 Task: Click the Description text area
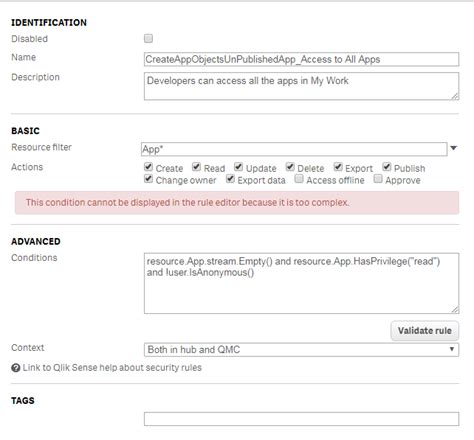tap(301, 86)
